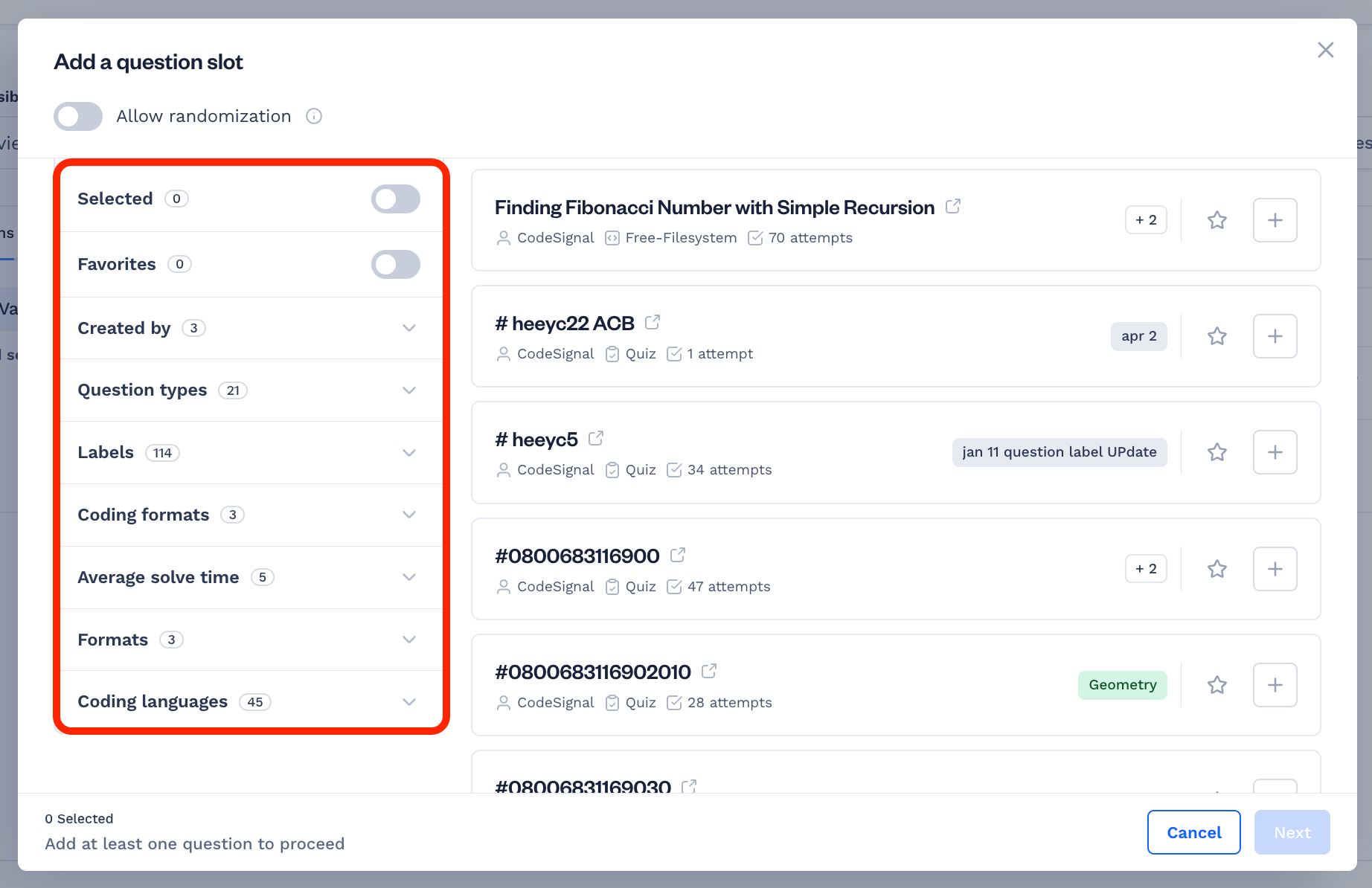1372x888 pixels.
Task: Turn on the Favorites filter switch
Action: (x=396, y=264)
